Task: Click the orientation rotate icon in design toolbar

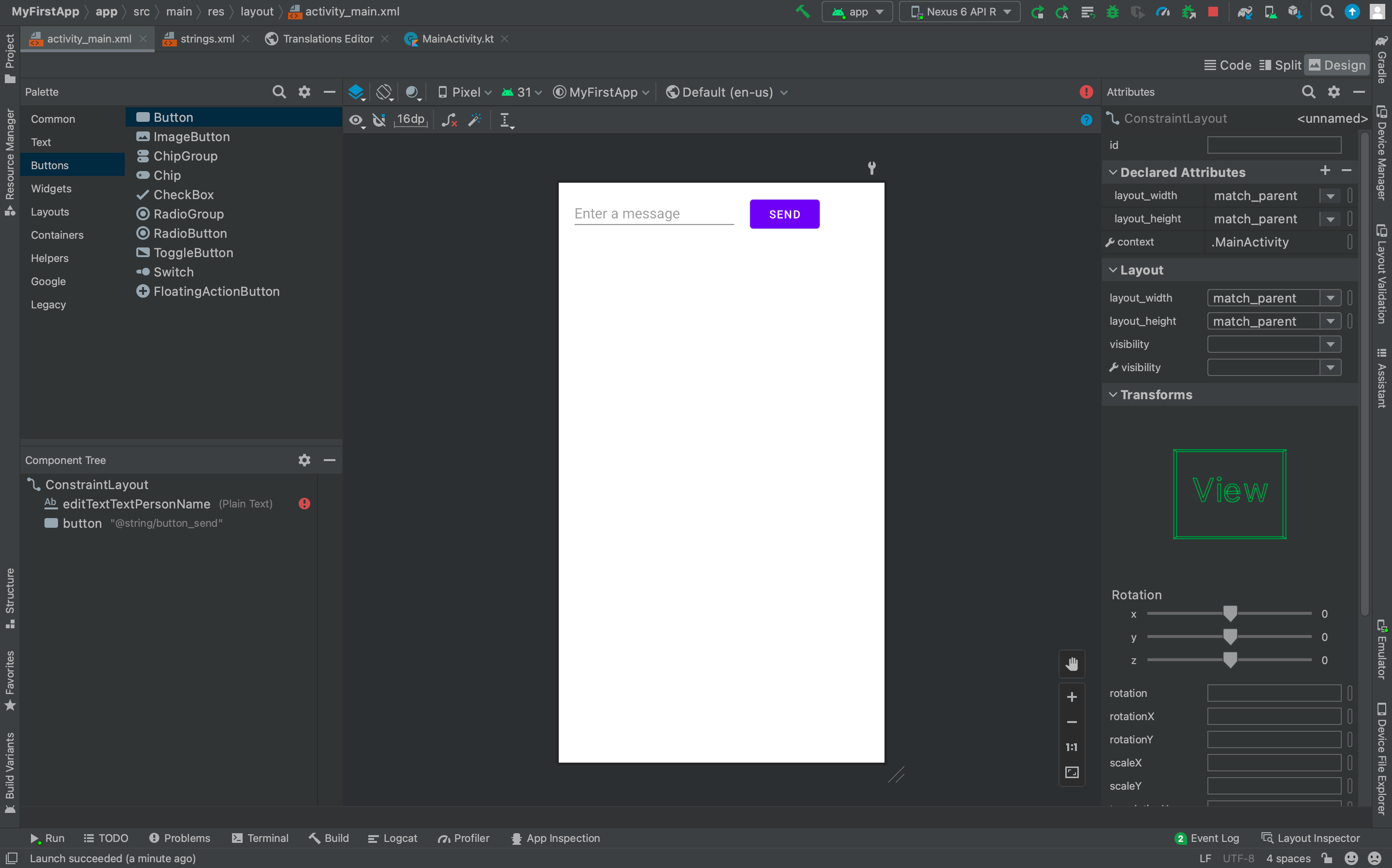Action: click(x=384, y=92)
